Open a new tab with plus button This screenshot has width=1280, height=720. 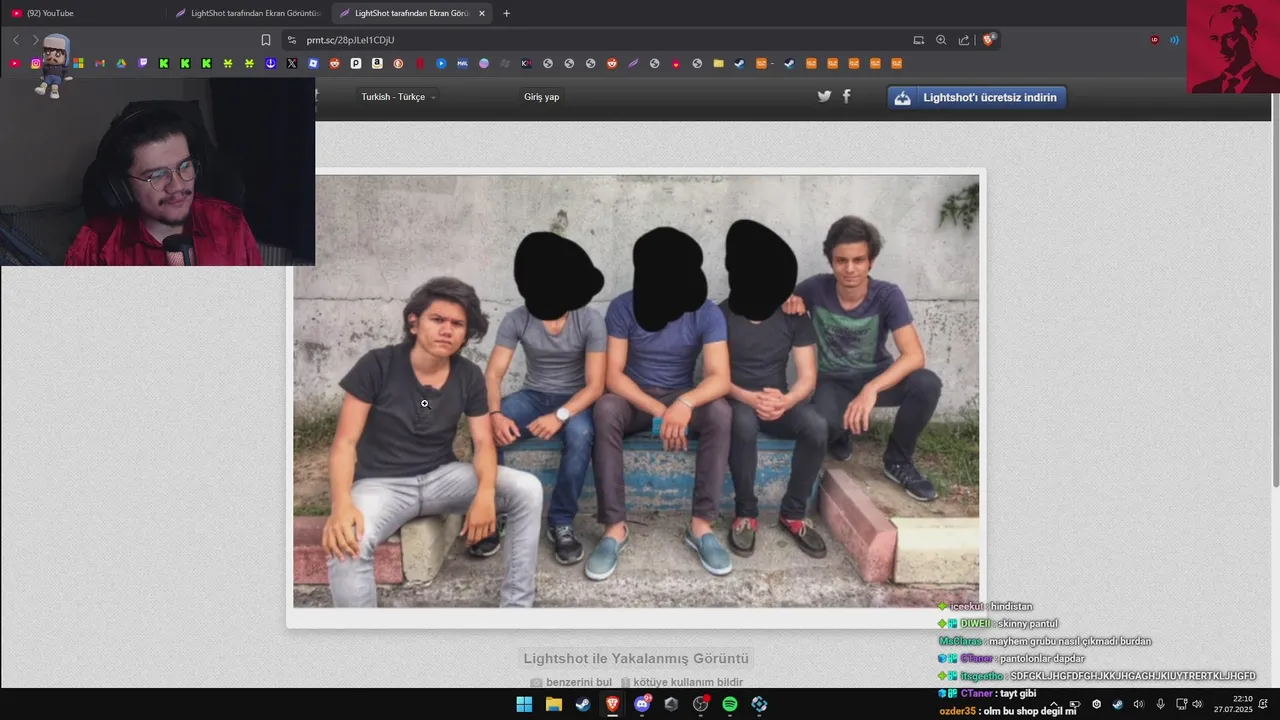(x=506, y=13)
